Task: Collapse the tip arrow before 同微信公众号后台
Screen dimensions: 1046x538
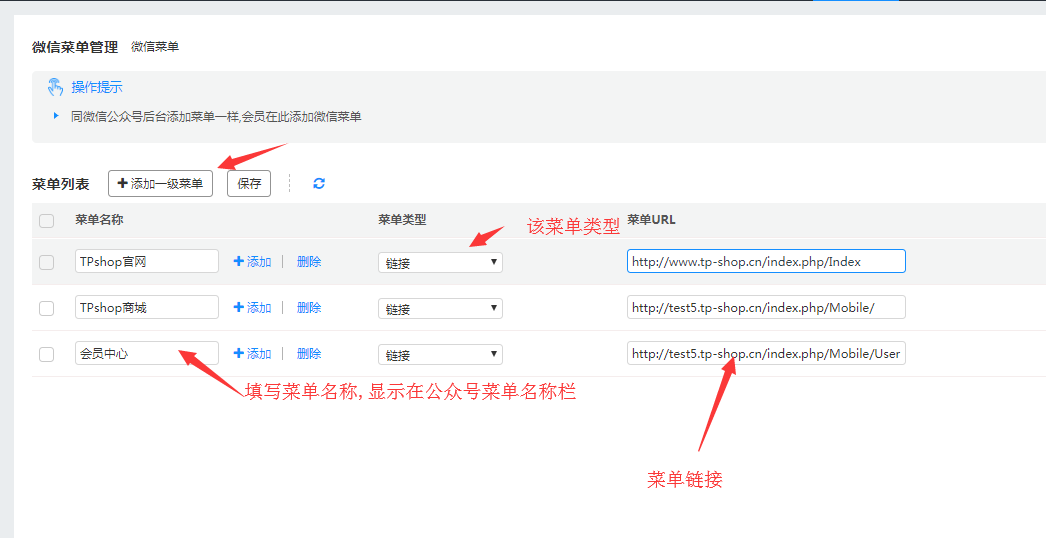Action: pos(56,116)
